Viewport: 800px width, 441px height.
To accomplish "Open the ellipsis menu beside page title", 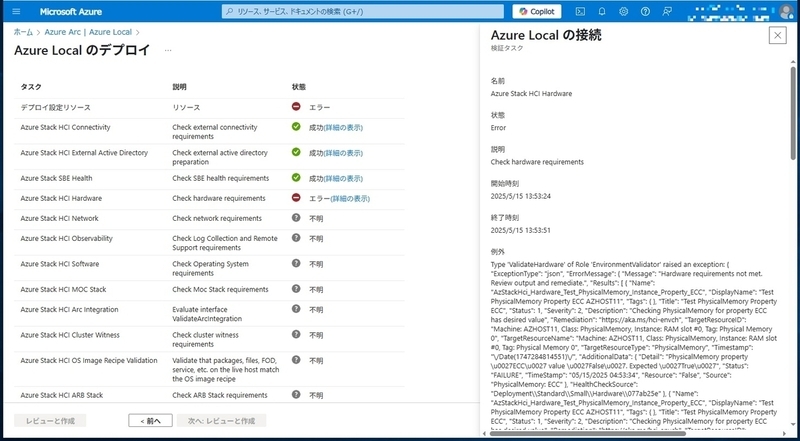I will pyautogui.click(x=168, y=51).
